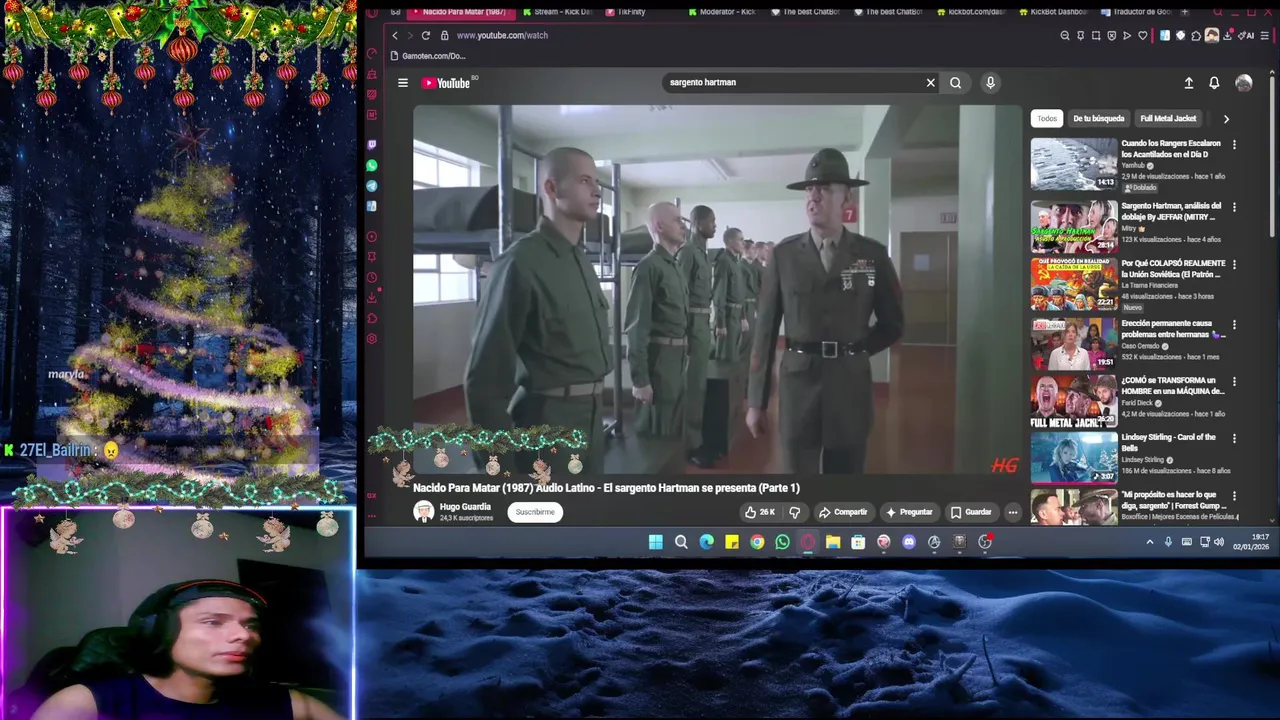Screen dimensions: 1280x720
Task: Open options for 'Lindsey Stirling - Carol' video
Action: (x=1234, y=439)
